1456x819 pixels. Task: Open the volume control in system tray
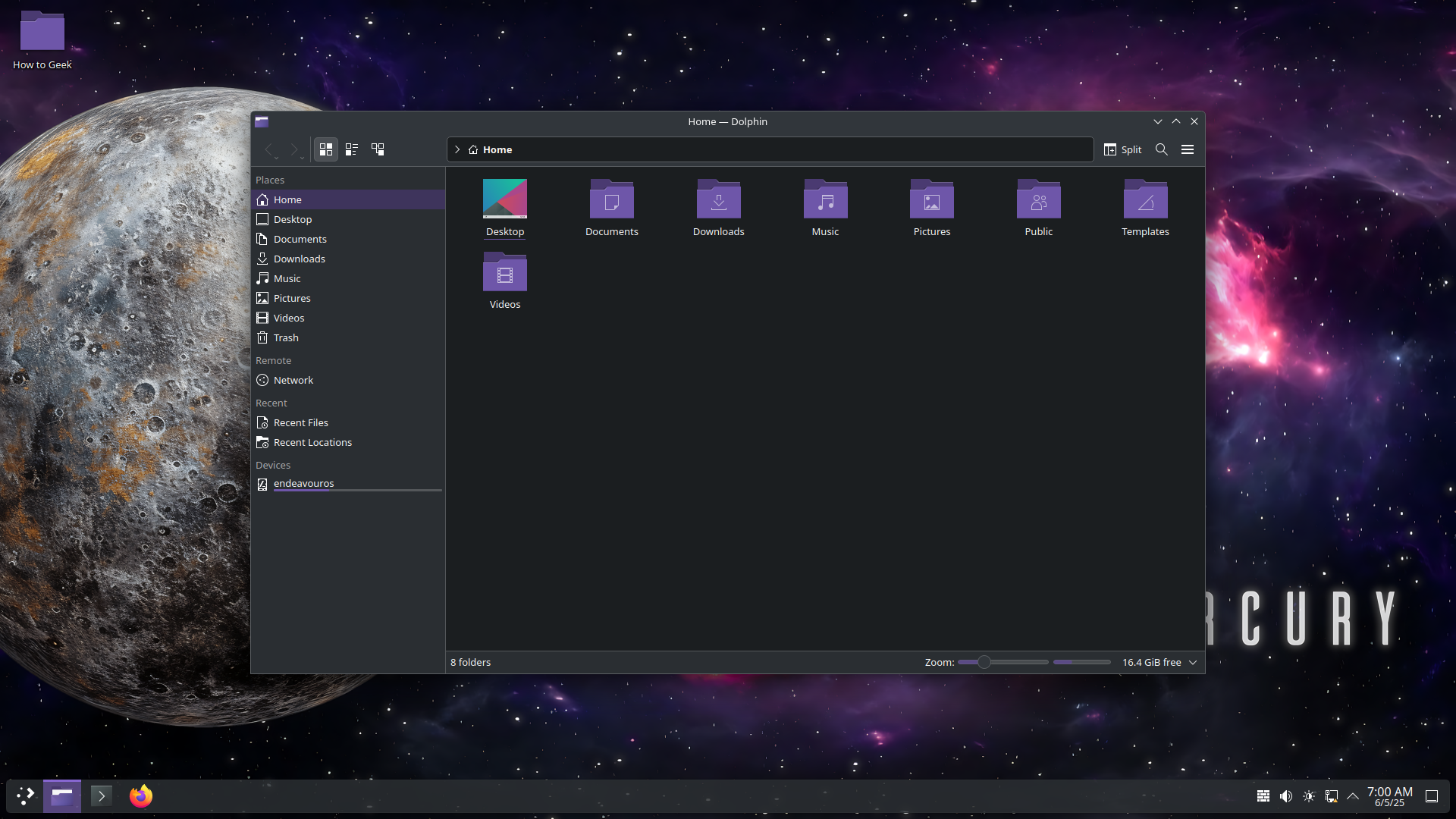1286,796
